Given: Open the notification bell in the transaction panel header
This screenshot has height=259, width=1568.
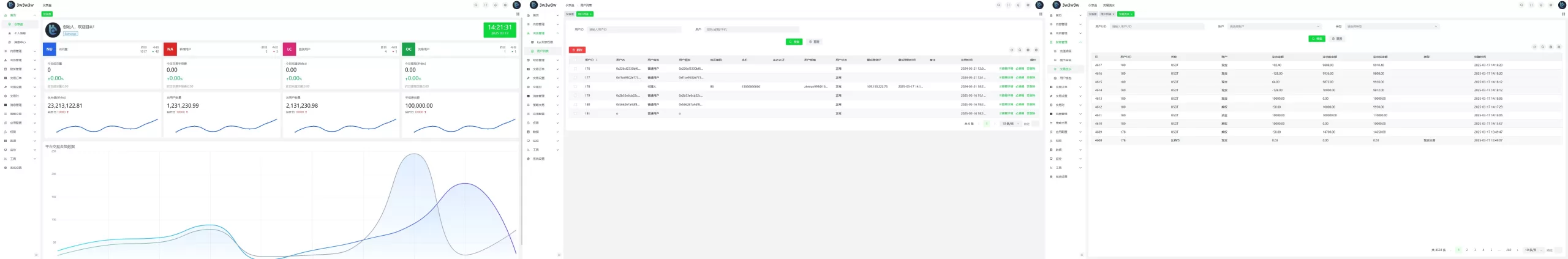Looking at the screenshot, I should [x=1540, y=5].
